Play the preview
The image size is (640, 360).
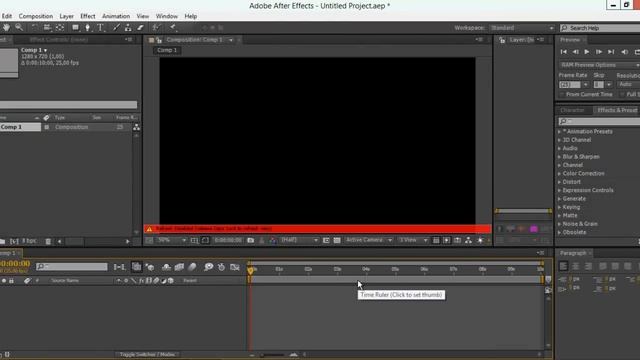click(587, 52)
